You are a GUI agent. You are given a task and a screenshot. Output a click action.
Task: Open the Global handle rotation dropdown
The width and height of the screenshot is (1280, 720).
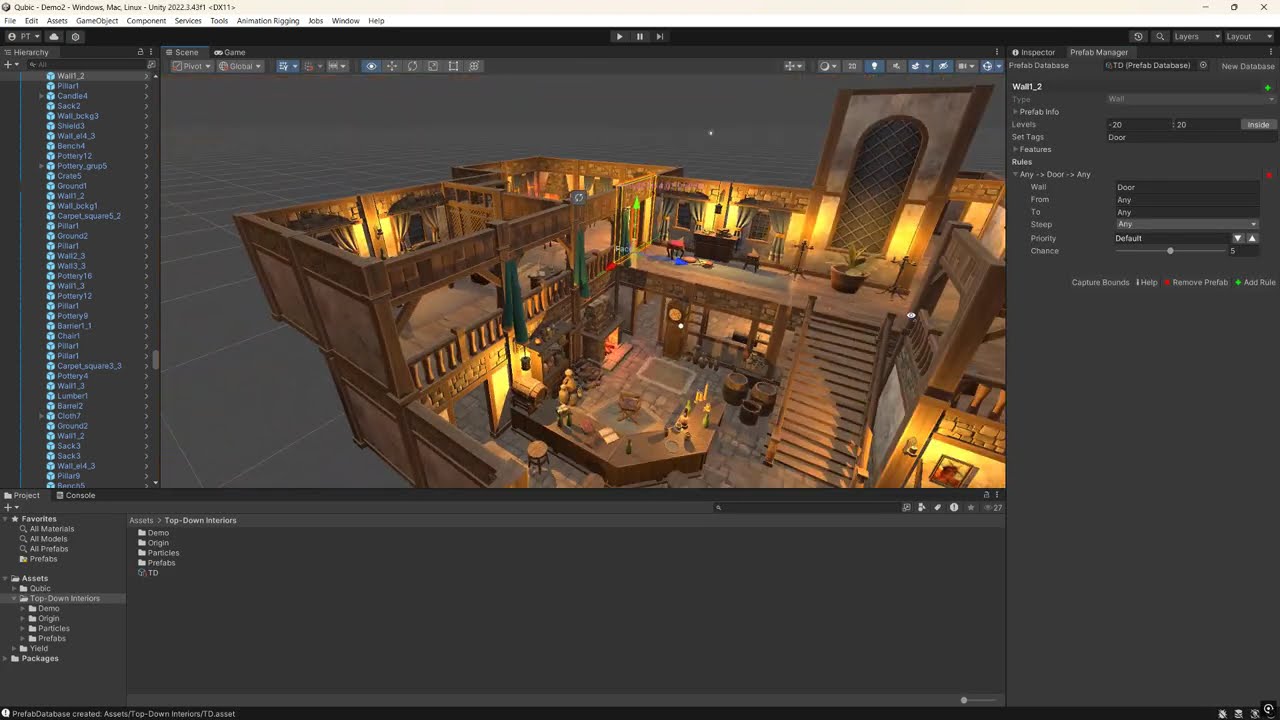pos(240,66)
